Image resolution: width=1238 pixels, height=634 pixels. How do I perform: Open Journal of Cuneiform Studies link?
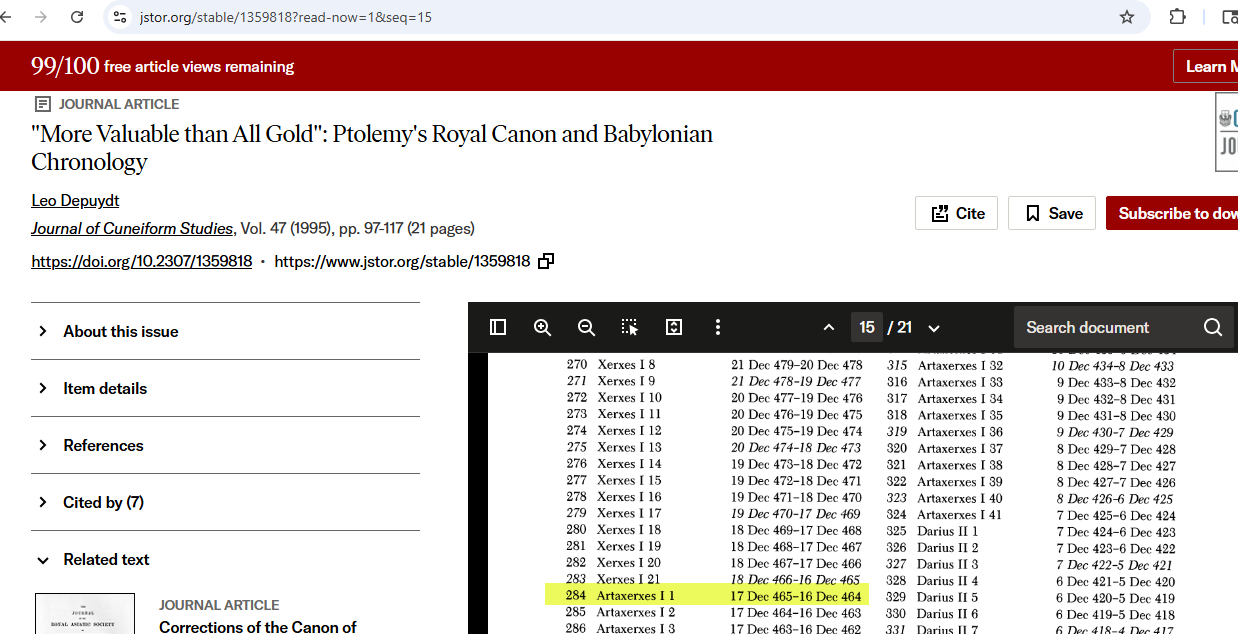(132, 228)
